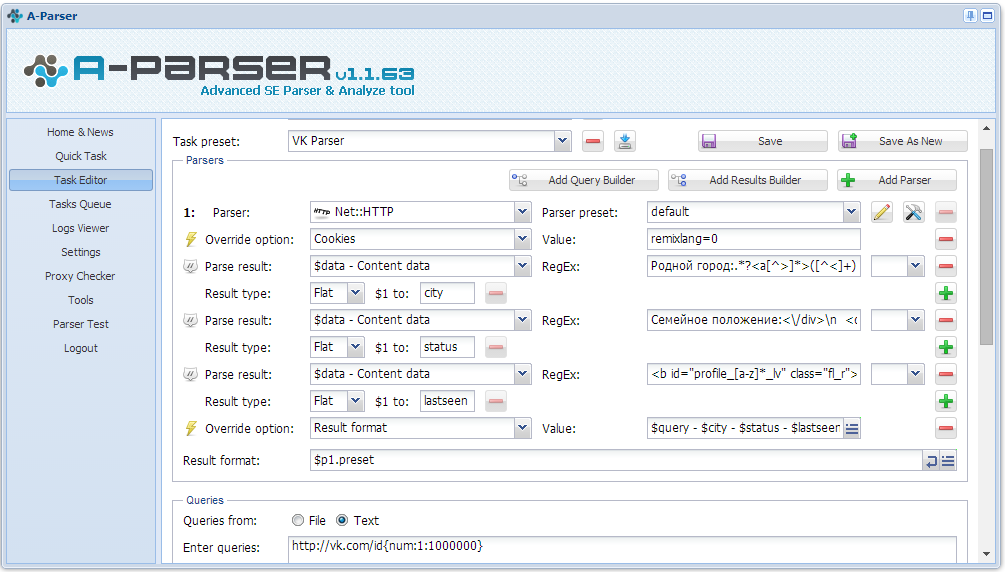The height and width of the screenshot is (572, 1005).
Task: Click the export preset download icon
Action: (625, 141)
